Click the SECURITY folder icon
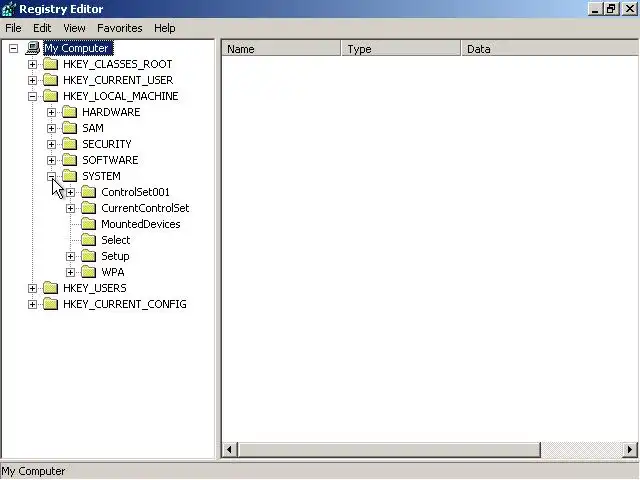The width and height of the screenshot is (640, 480). tap(70, 144)
